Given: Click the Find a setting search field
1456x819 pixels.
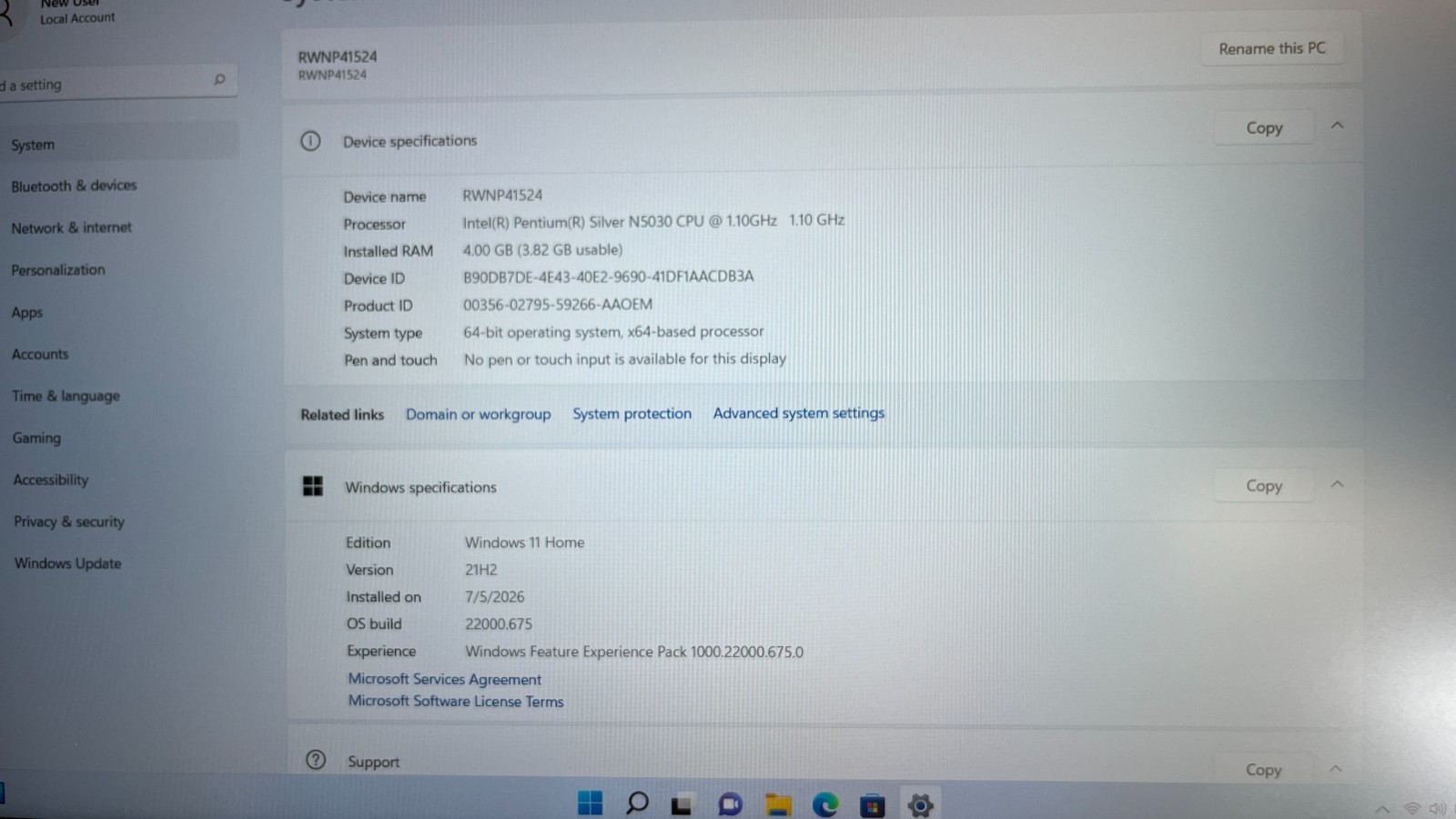Looking at the screenshot, I should pos(118,84).
